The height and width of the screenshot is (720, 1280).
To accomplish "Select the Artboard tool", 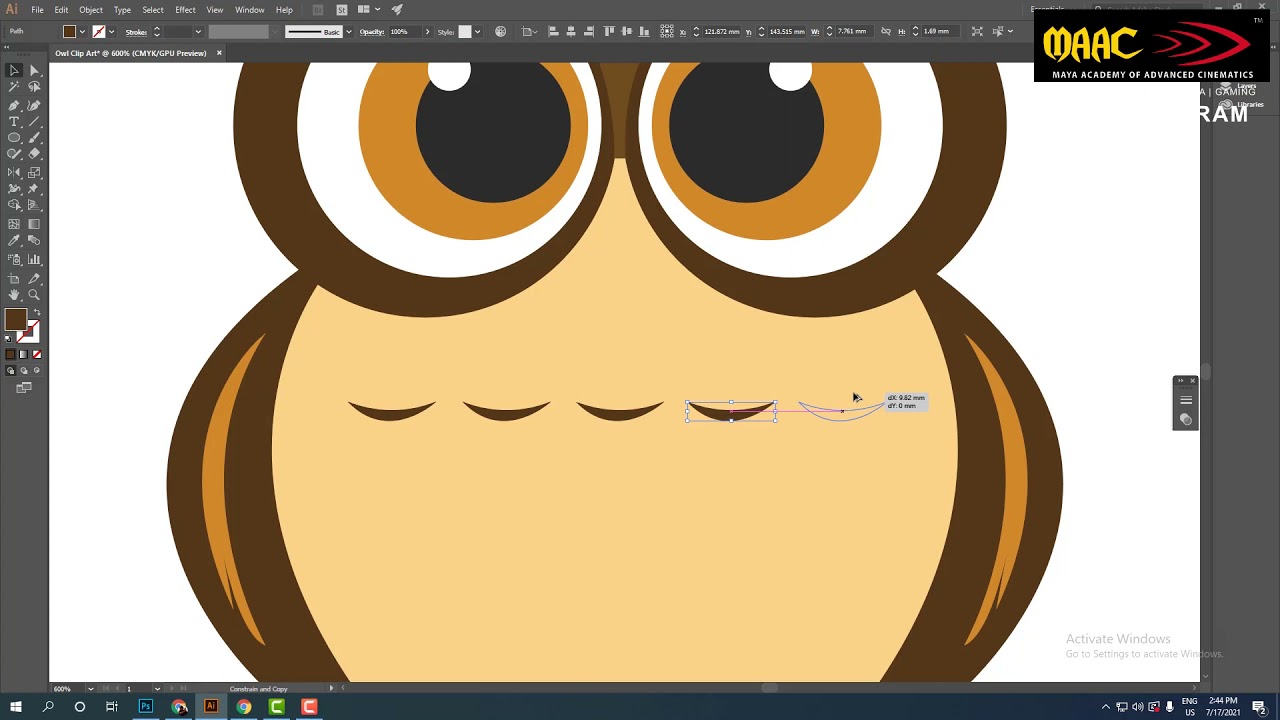I will [14, 278].
